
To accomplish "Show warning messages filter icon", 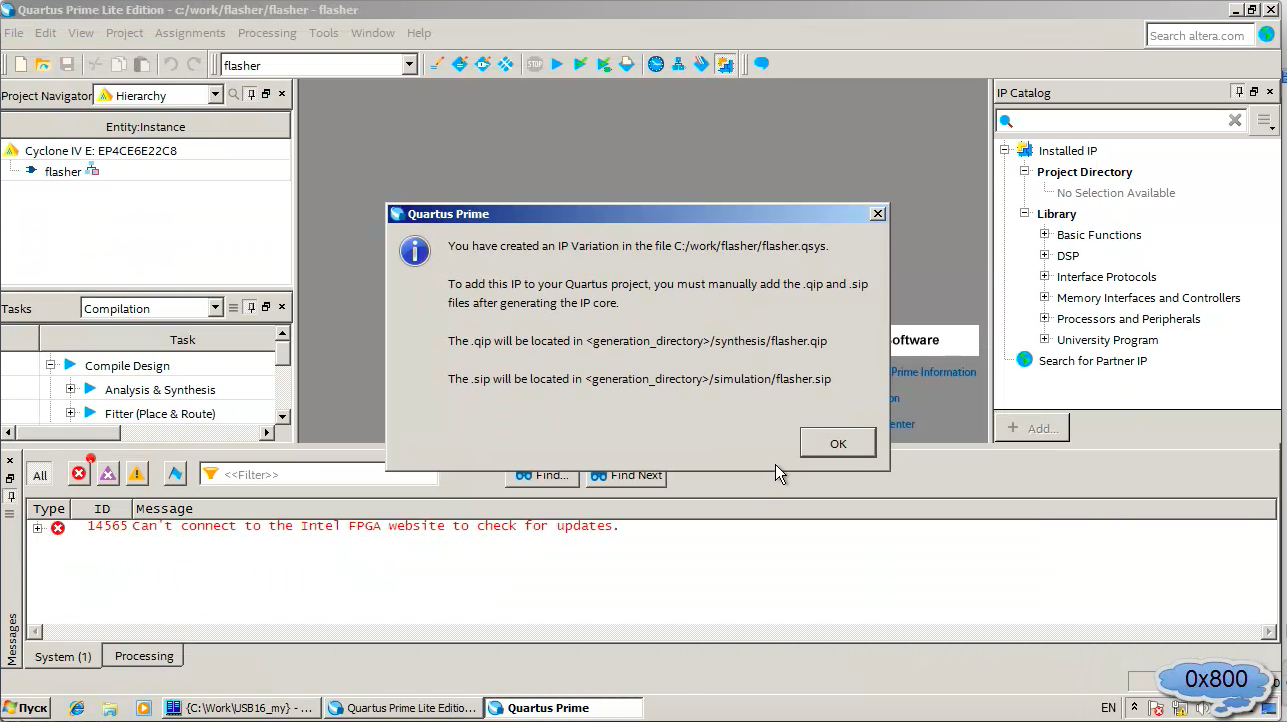I will tap(137, 473).
